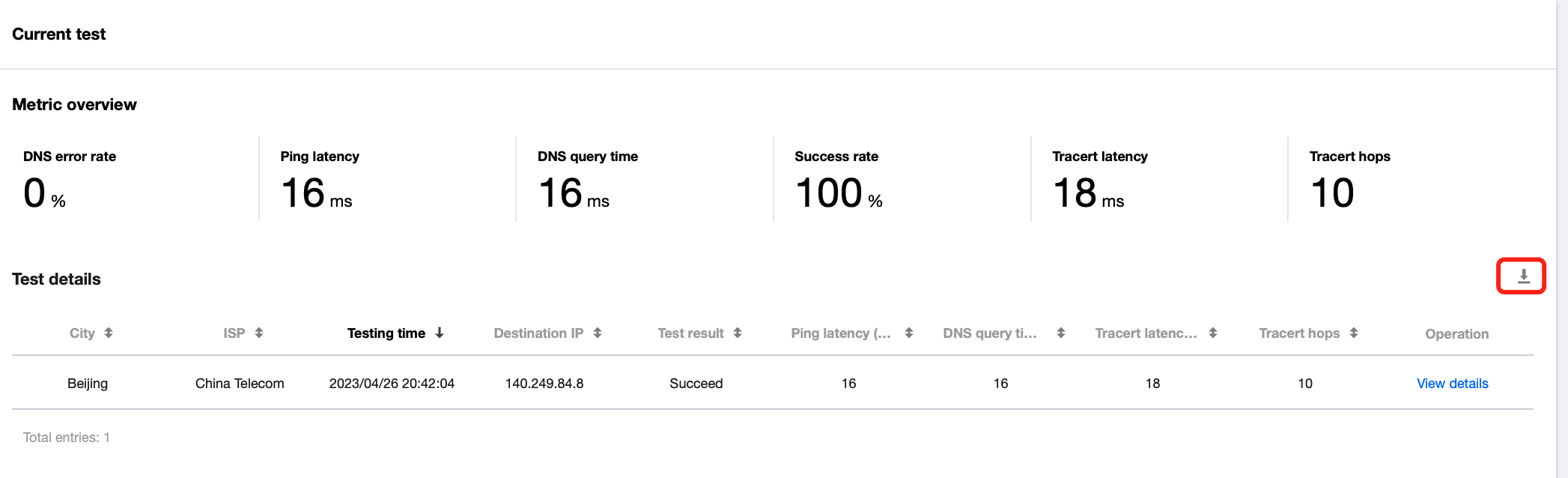This screenshot has width=1568, height=478.
Task: Sort by Destination IP arrows
Action: pos(598,333)
